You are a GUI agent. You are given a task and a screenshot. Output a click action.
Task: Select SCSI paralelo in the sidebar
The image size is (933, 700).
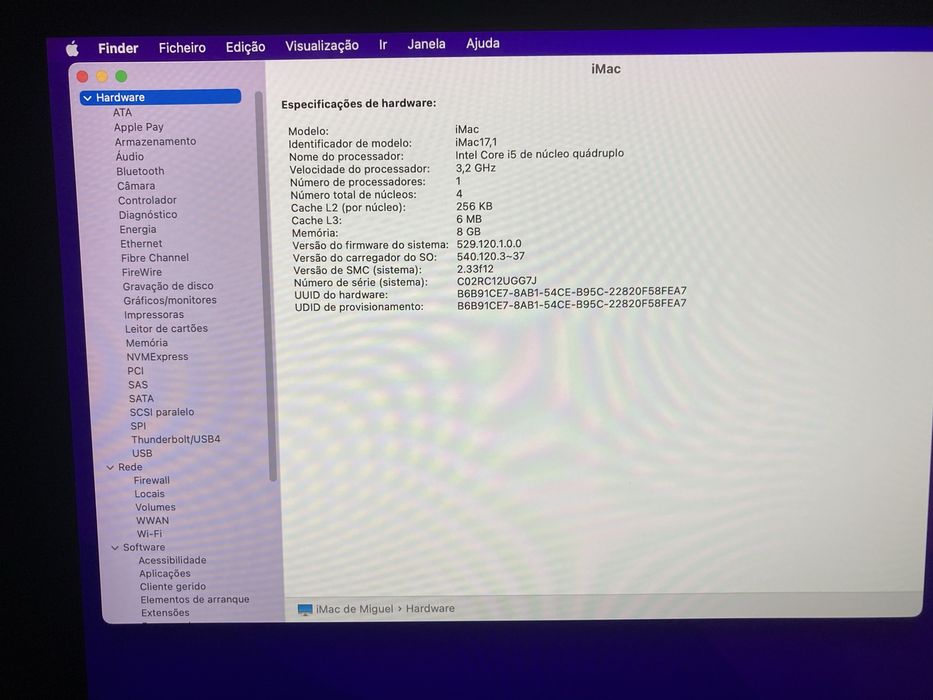[x=162, y=412]
